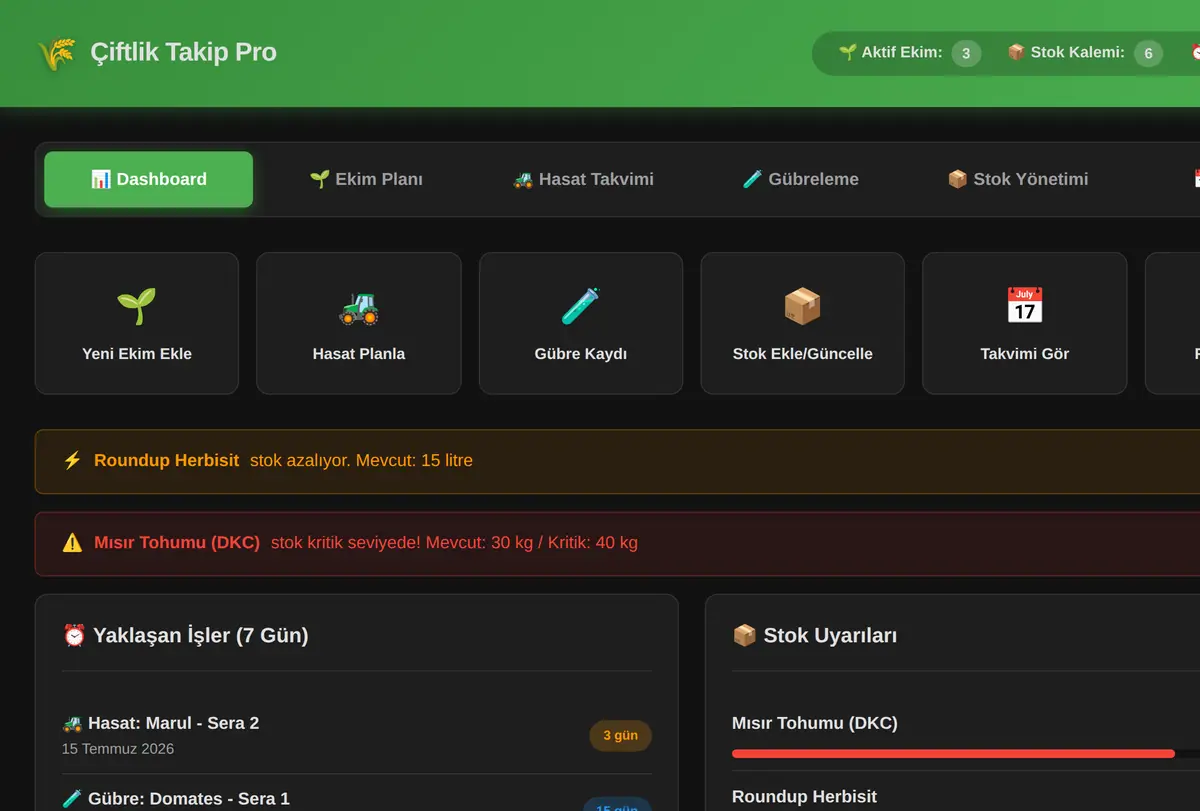
Task: Click the seedling icon on Yeni Ekim Ekle card
Action: [137, 306]
